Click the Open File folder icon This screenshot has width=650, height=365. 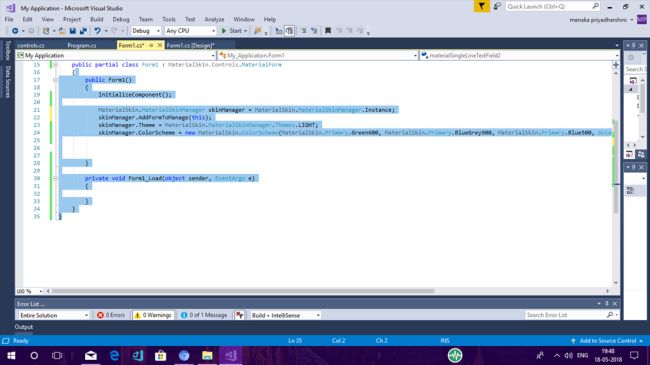coord(62,31)
